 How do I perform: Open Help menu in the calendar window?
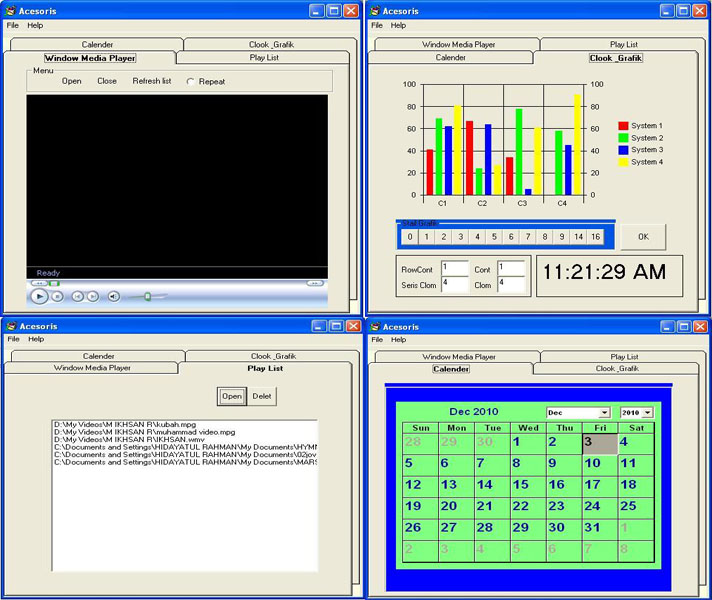coord(399,340)
